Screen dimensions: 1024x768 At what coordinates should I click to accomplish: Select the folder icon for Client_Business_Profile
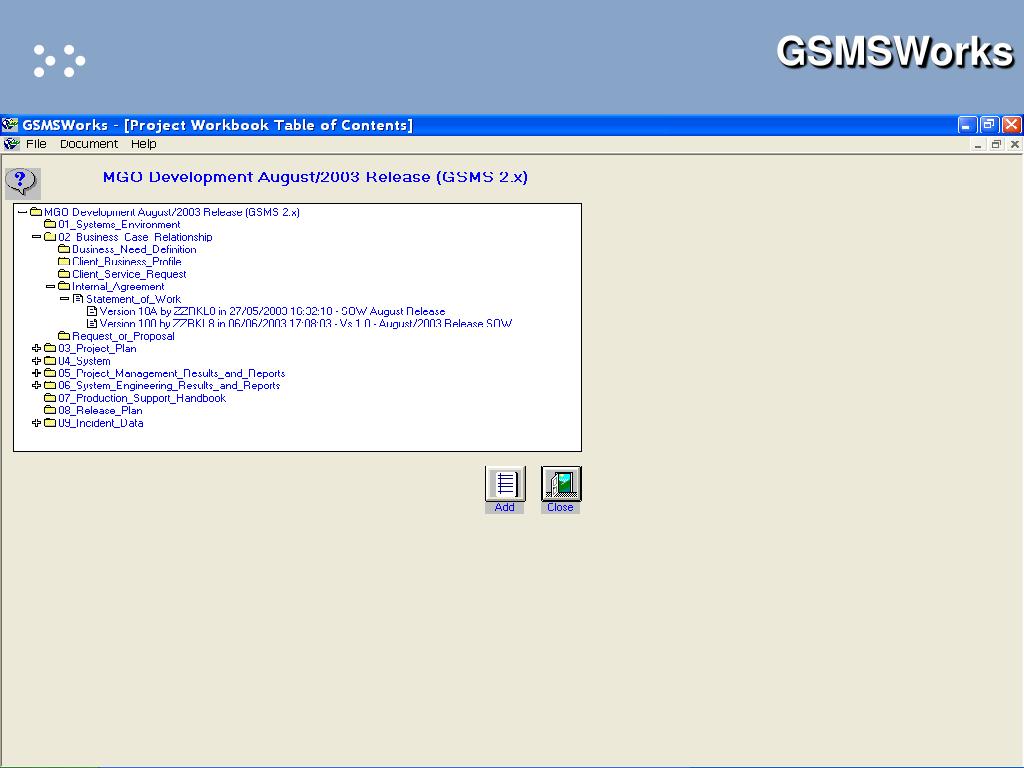pos(64,261)
